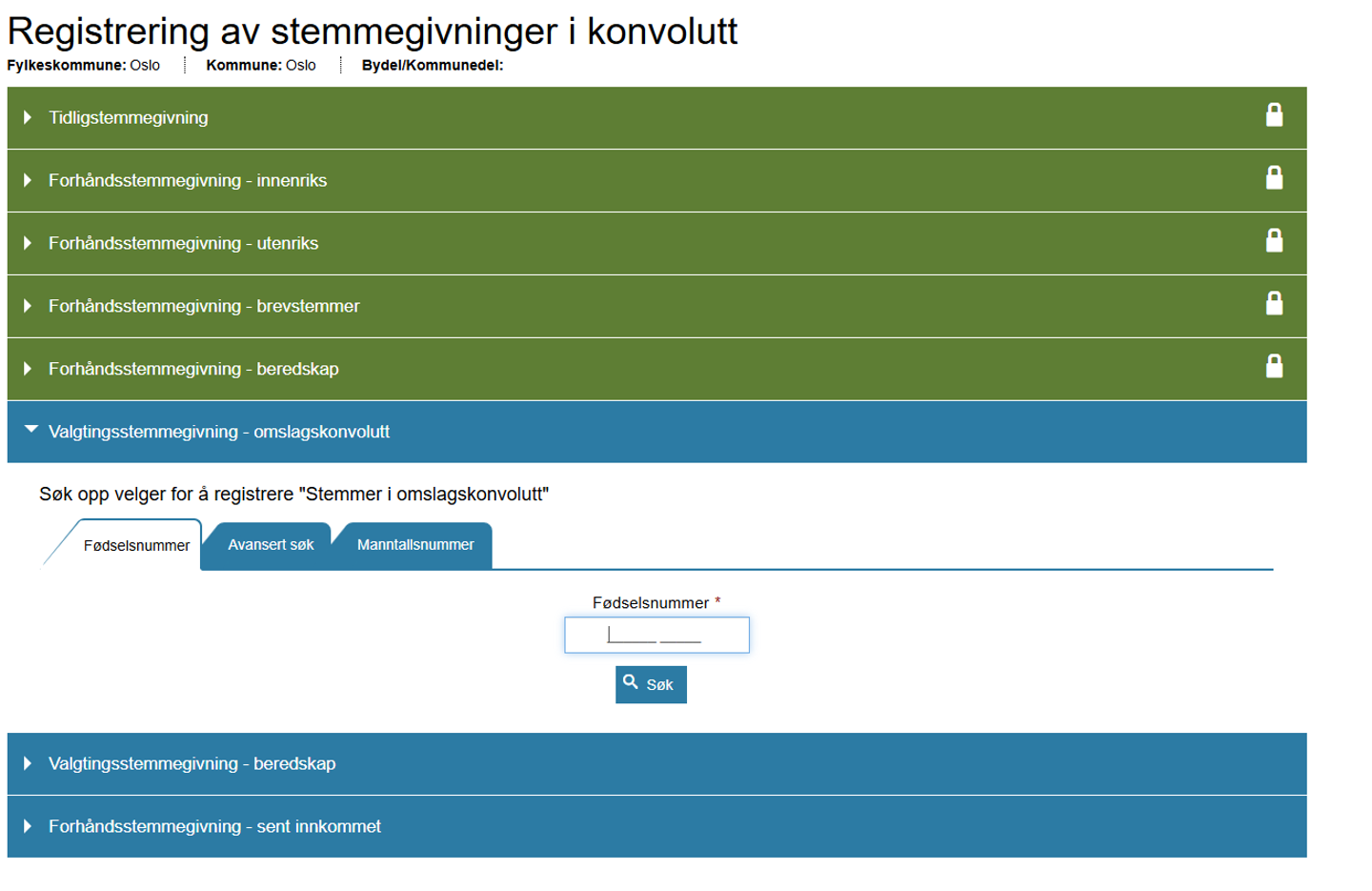This screenshot has width=1372, height=891.
Task: Expand Forhåndsstemmegivning - brevstemmer arrow
Action: tap(28, 306)
